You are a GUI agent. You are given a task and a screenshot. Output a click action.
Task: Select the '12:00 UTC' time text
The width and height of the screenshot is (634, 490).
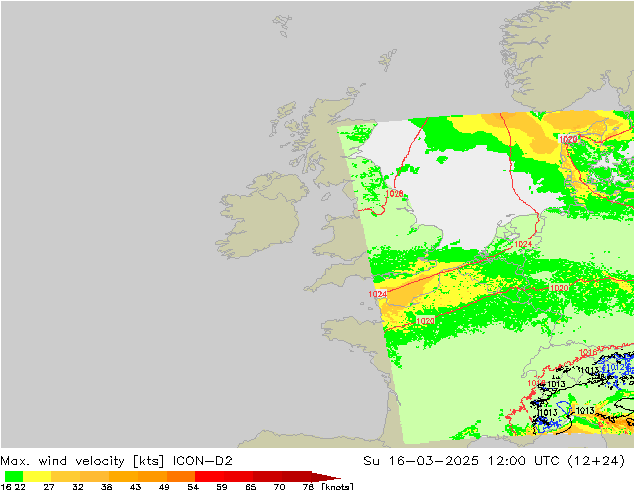click(x=523, y=461)
